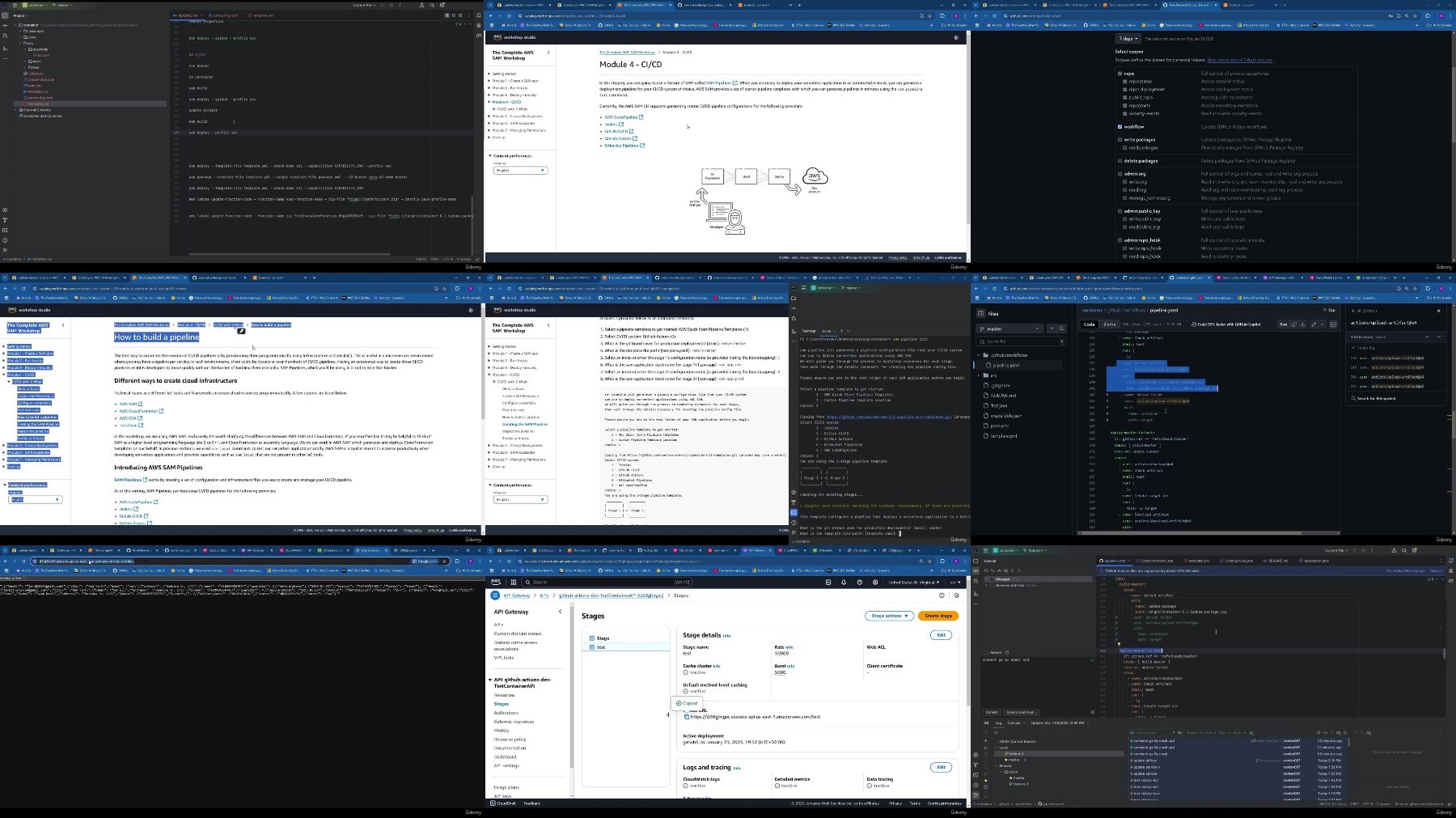Open AWS console settings gear icon
This screenshot has width=1456, height=818.
click(875, 582)
